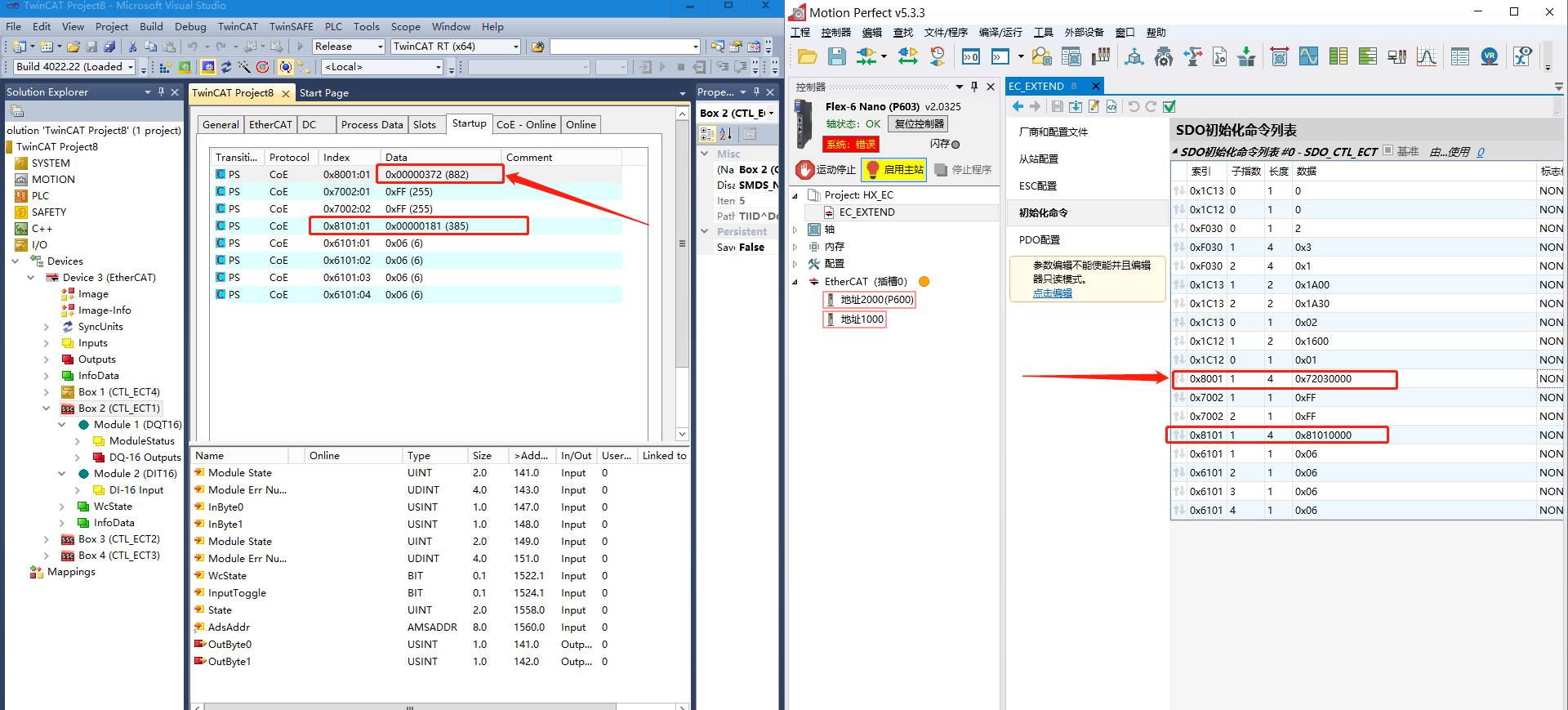This screenshot has width=1568, height=710.
Task: Open project folder icon in Motion Perfect toolbar
Action: 807,56
